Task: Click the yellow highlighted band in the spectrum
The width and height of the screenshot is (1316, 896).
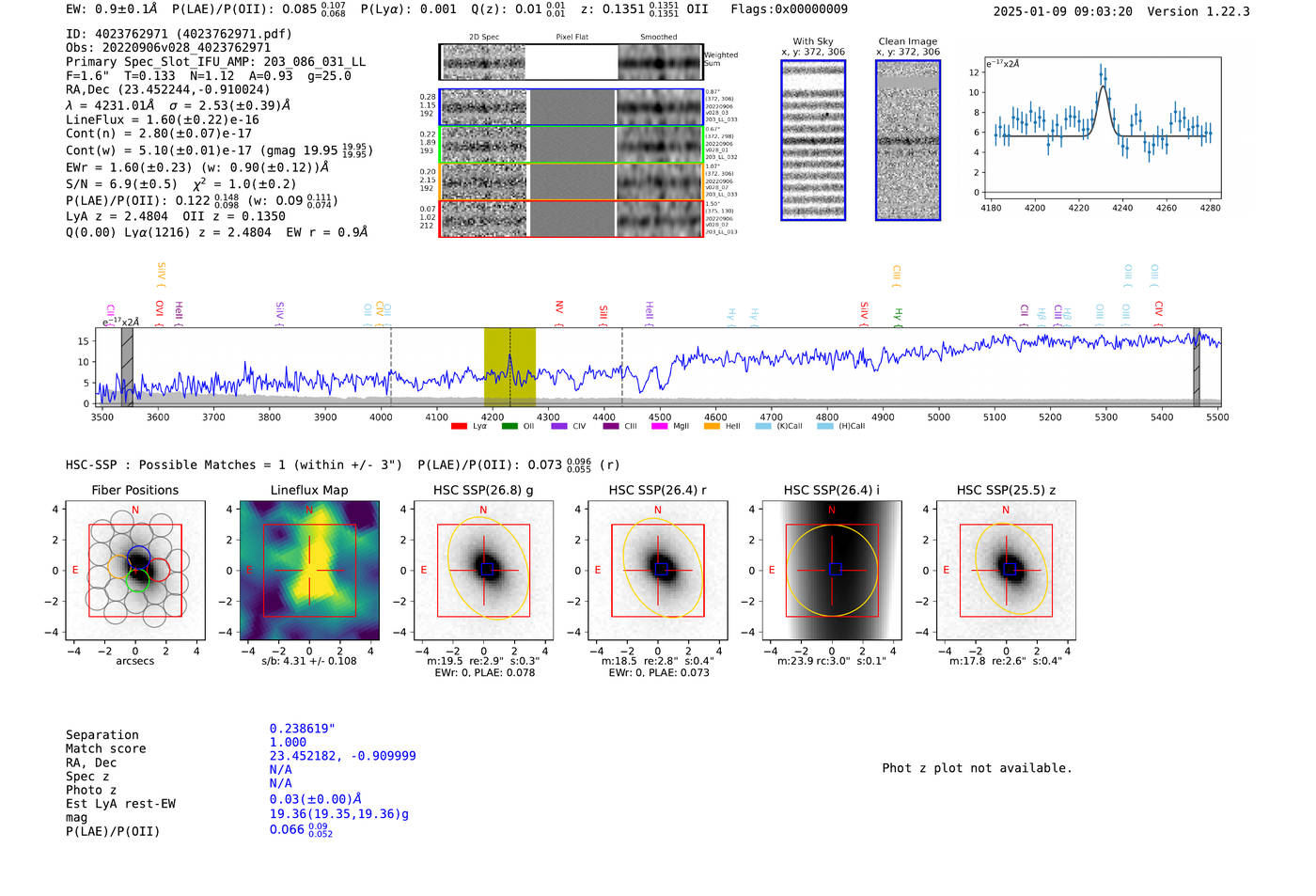Action: pos(509,367)
